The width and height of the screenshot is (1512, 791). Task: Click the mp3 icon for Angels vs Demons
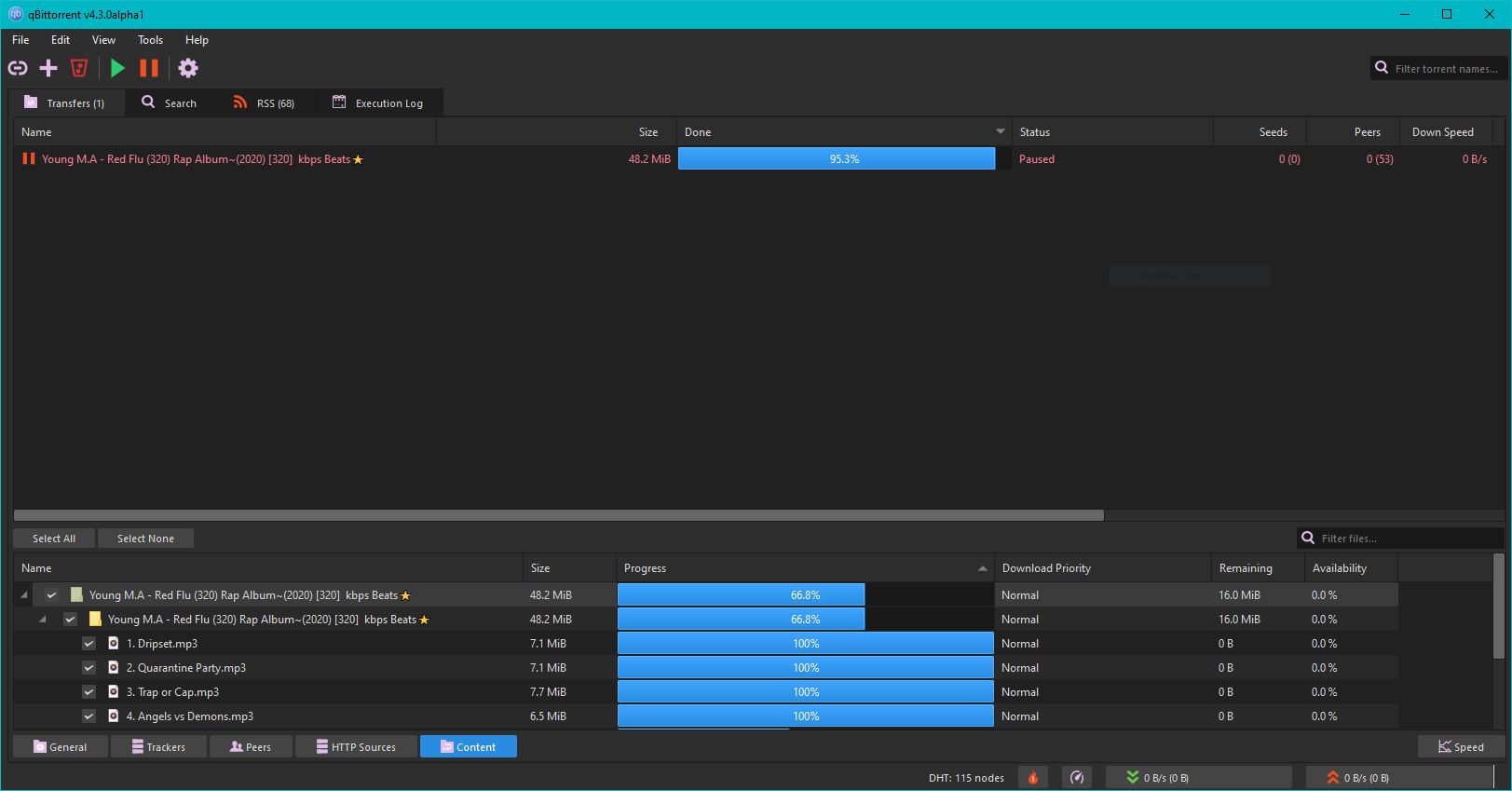[x=114, y=716]
